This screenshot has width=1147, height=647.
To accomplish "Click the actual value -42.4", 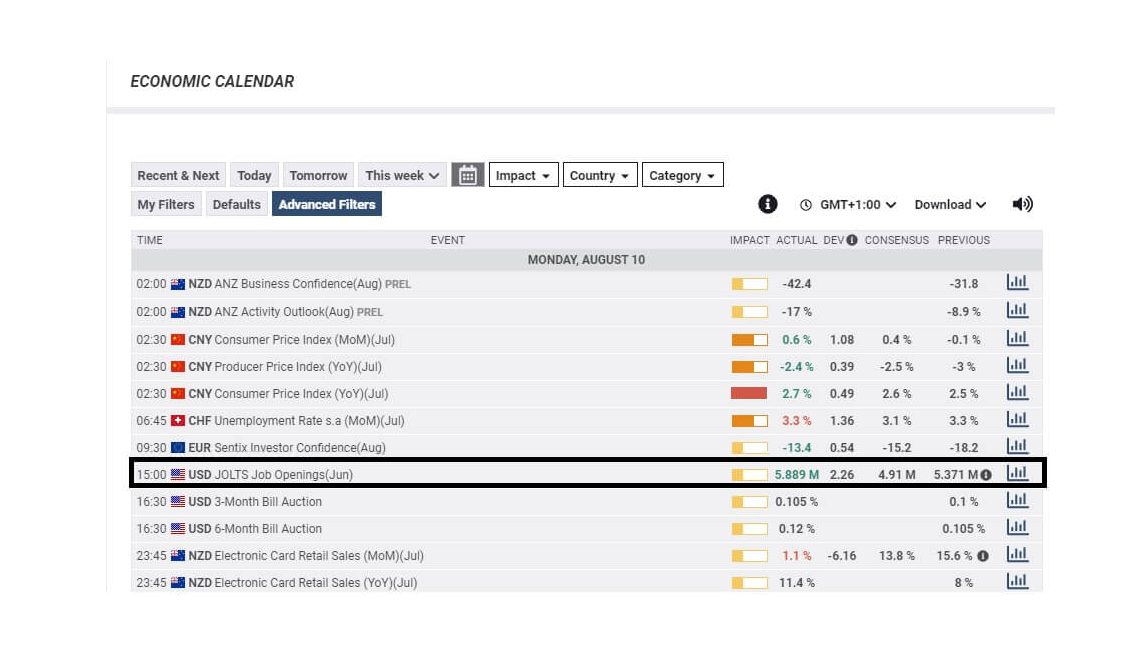I will pos(797,284).
